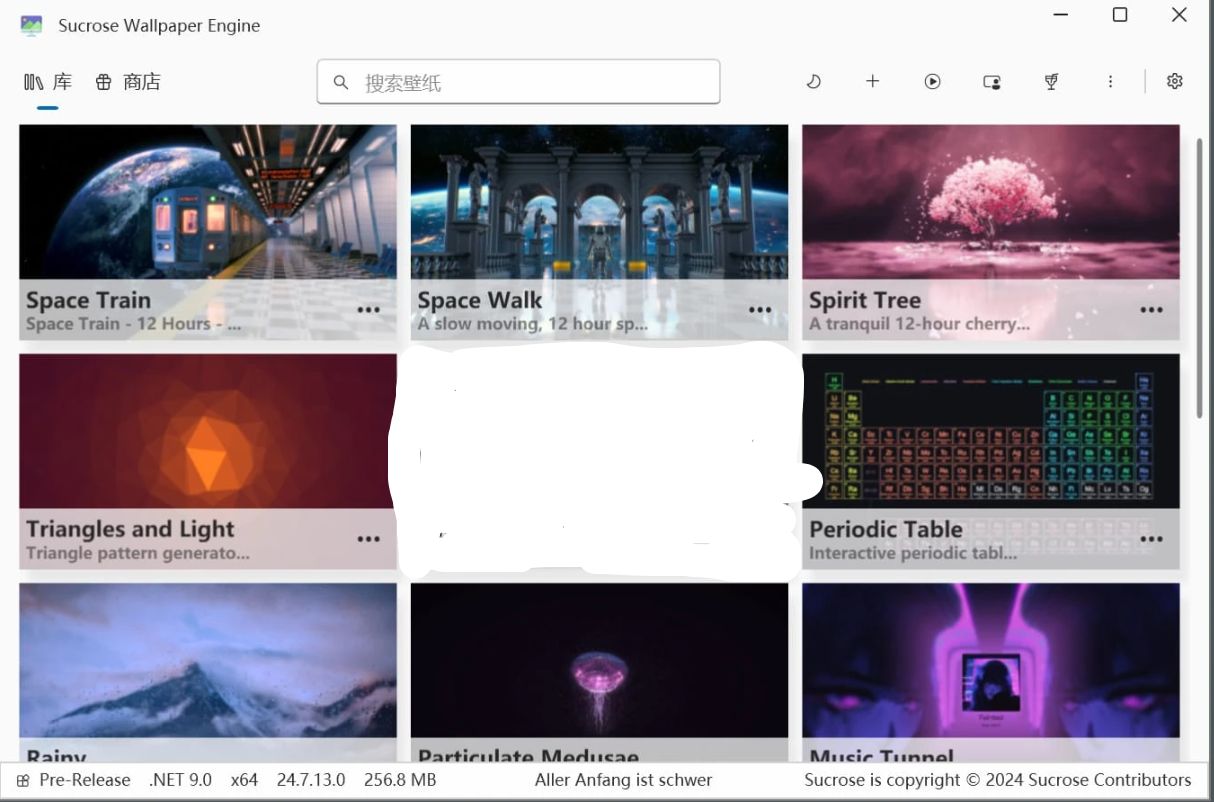Select the 库 library tab
1214x802 pixels.
tap(48, 82)
